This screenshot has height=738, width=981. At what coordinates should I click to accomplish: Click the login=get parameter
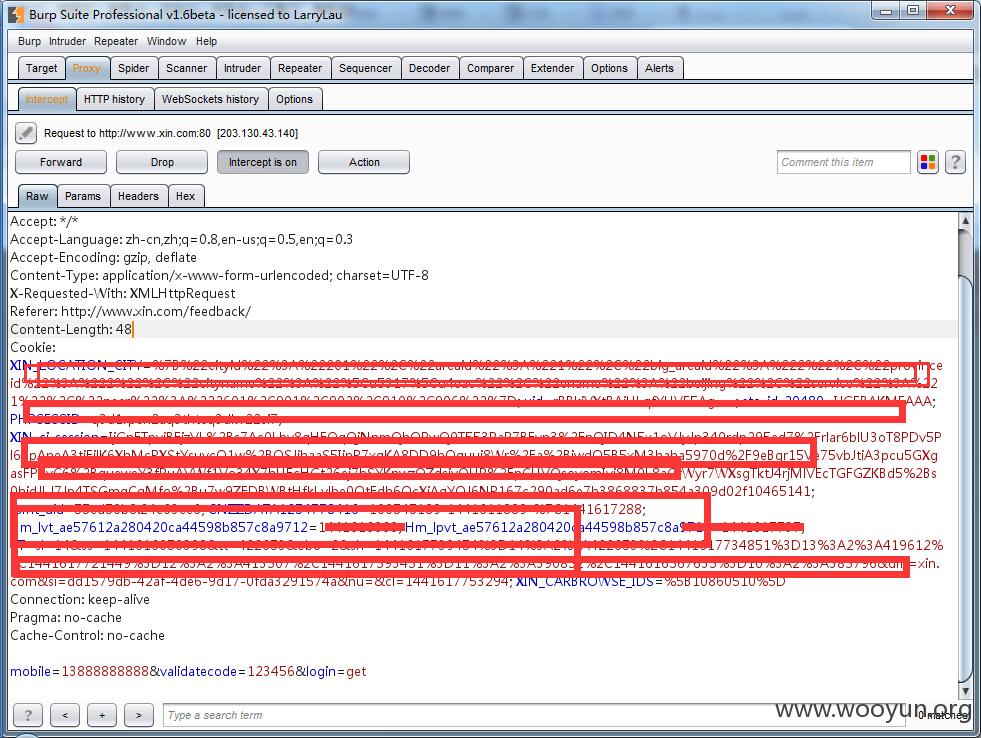point(336,671)
